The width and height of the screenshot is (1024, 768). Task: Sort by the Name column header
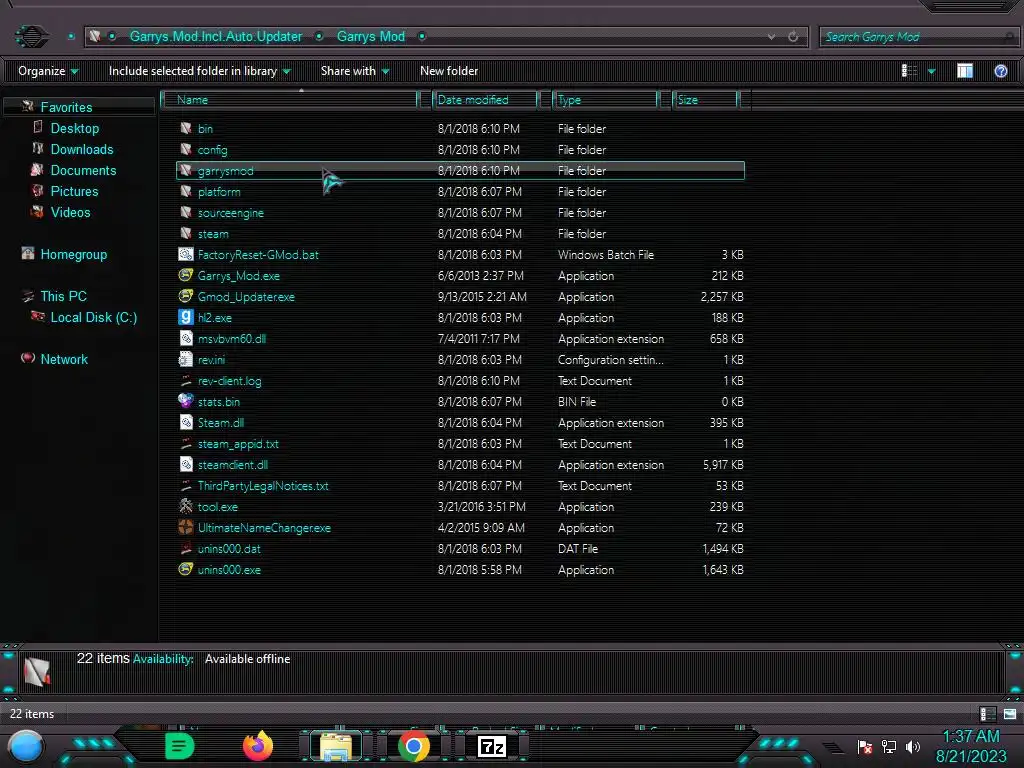pyautogui.click(x=290, y=100)
